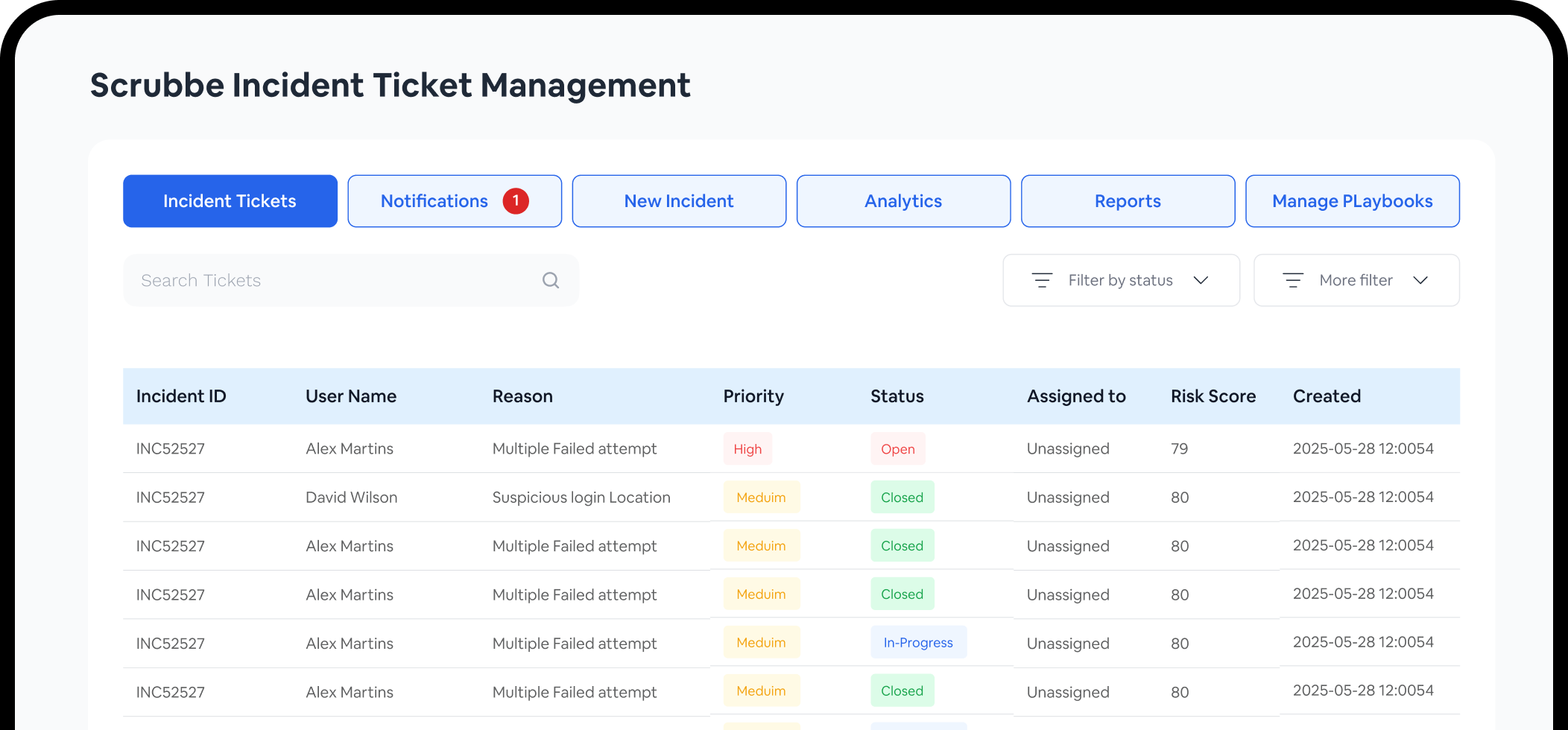
Task: Click the filter icon inside More filter
Action: coord(1293,280)
